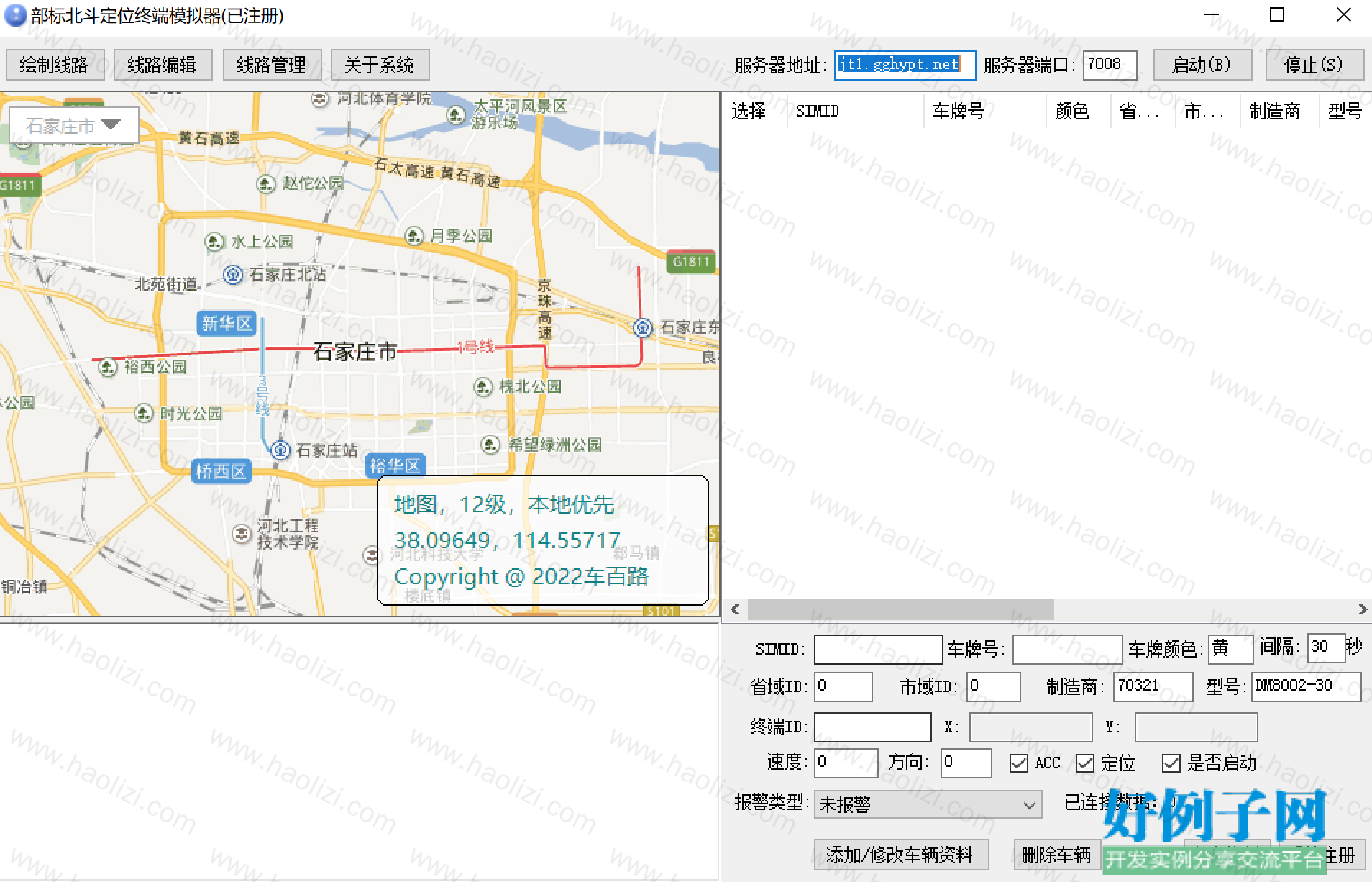Click the 3号线 metro line label
This screenshot has height=882, width=1372.
point(263,395)
